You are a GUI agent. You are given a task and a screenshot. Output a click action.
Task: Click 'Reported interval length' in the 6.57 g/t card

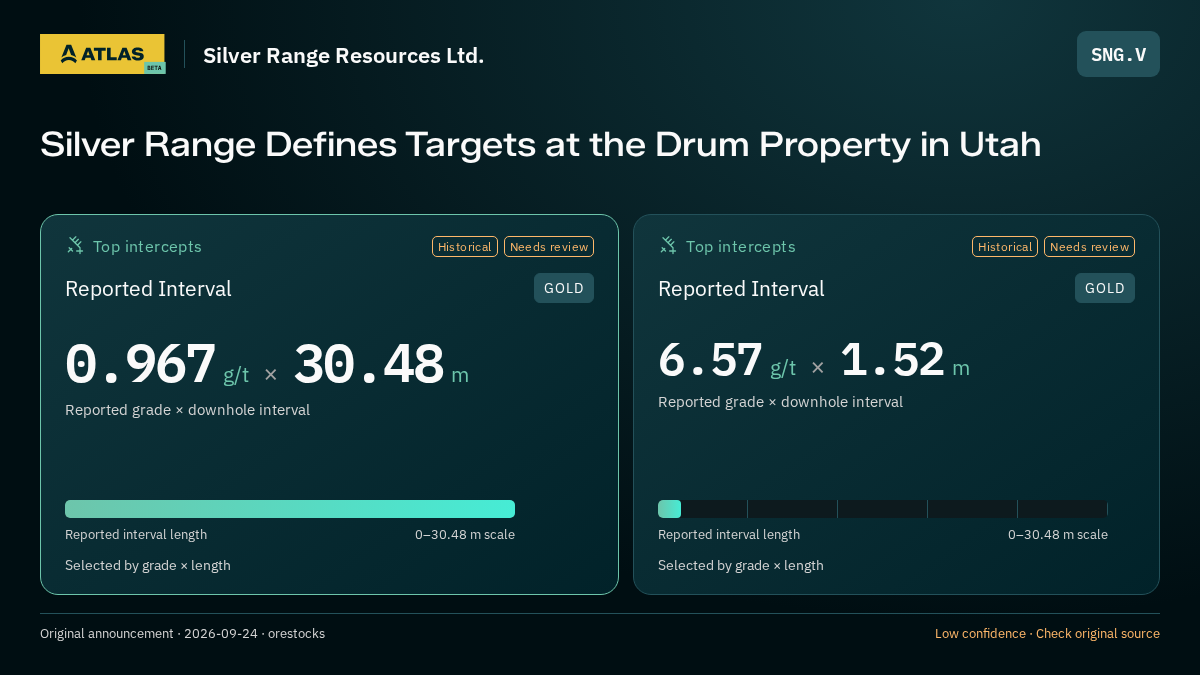[x=729, y=535]
